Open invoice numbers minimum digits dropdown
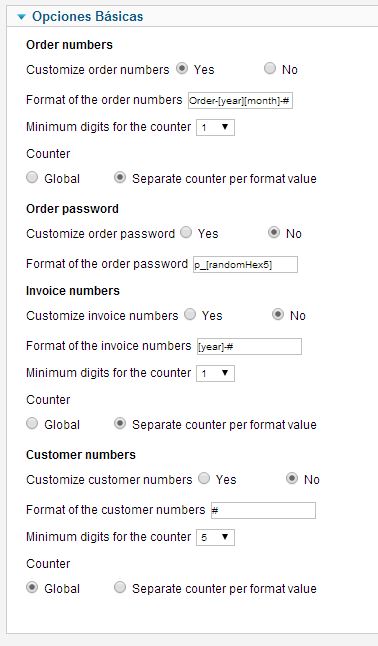 [215, 373]
